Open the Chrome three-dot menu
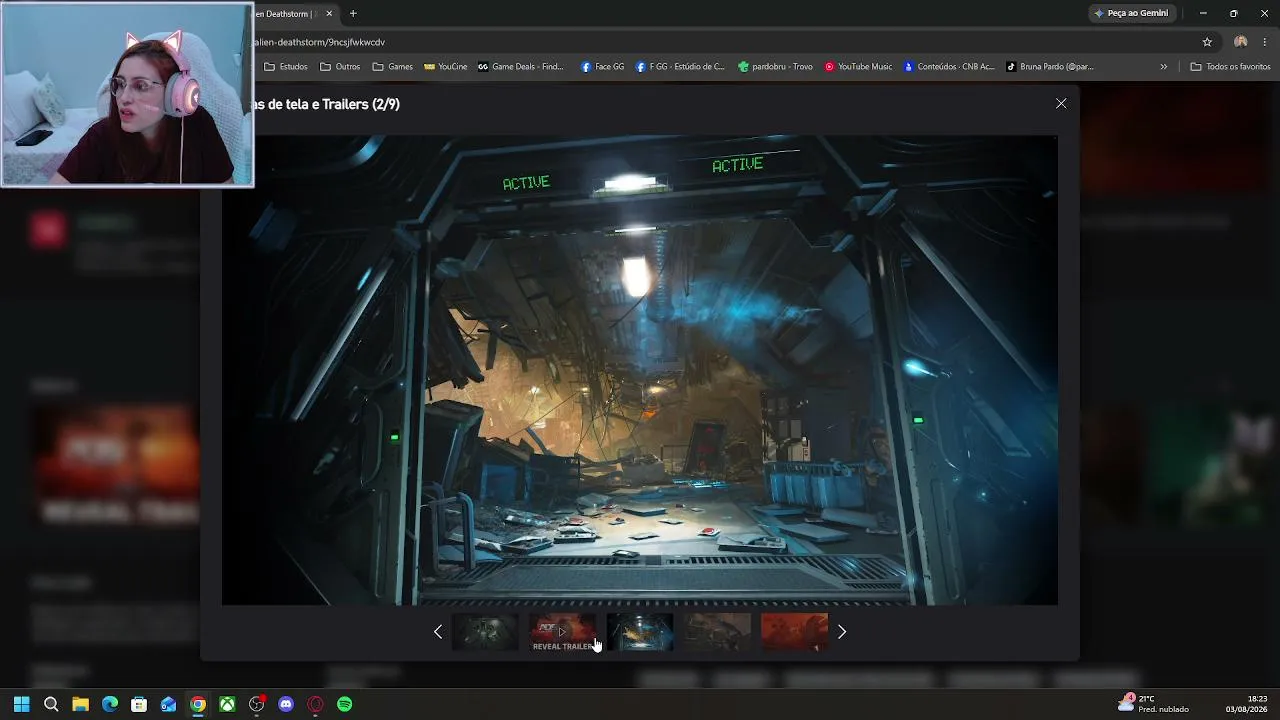The height and width of the screenshot is (720, 1280). click(1265, 42)
